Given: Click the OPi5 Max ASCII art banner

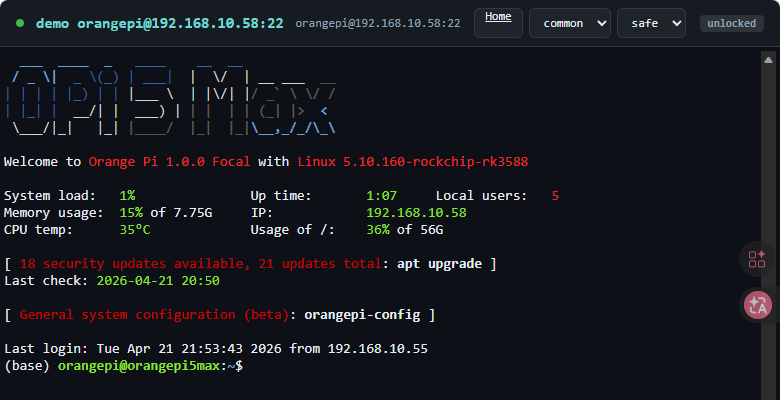Looking at the screenshot, I should point(170,100).
